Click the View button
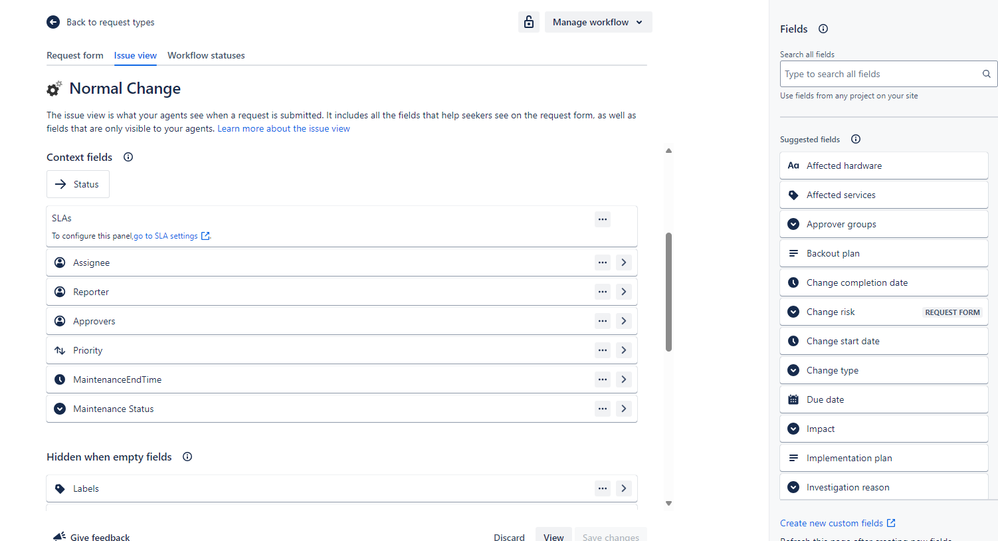This screenshot has width=998, height=541. (553, 537)
